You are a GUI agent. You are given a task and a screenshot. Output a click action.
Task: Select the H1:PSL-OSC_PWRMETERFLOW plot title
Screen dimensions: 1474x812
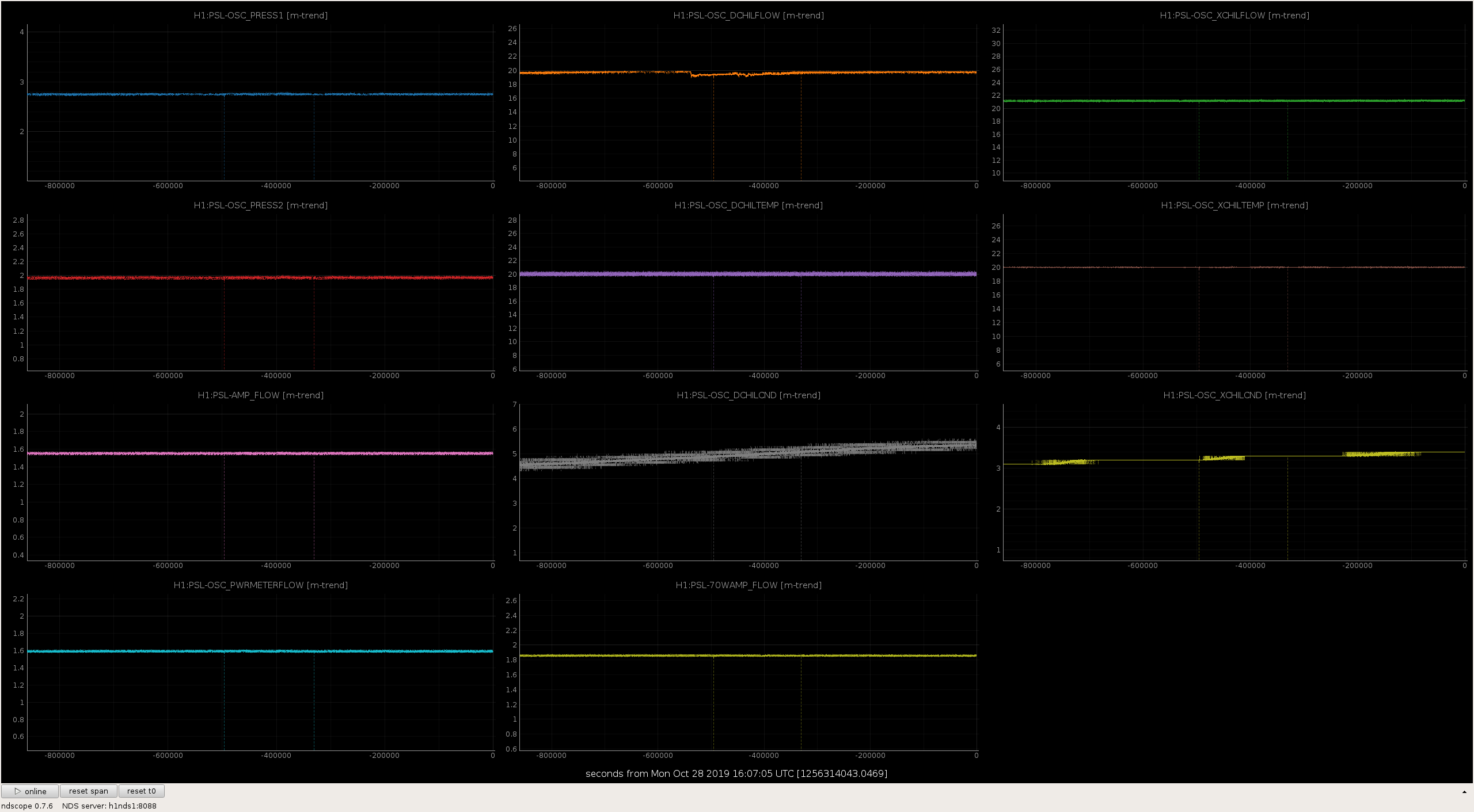261,585
